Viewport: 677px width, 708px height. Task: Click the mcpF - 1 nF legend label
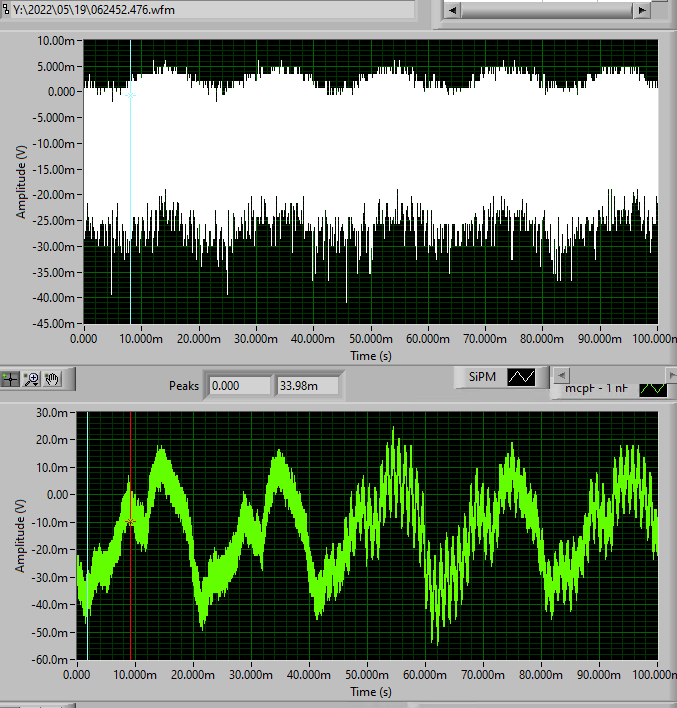point(598,388)
